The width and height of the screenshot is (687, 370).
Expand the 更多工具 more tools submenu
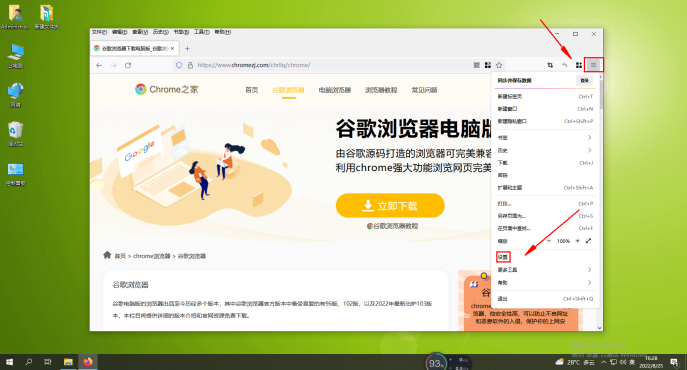(x=545, y=270)
